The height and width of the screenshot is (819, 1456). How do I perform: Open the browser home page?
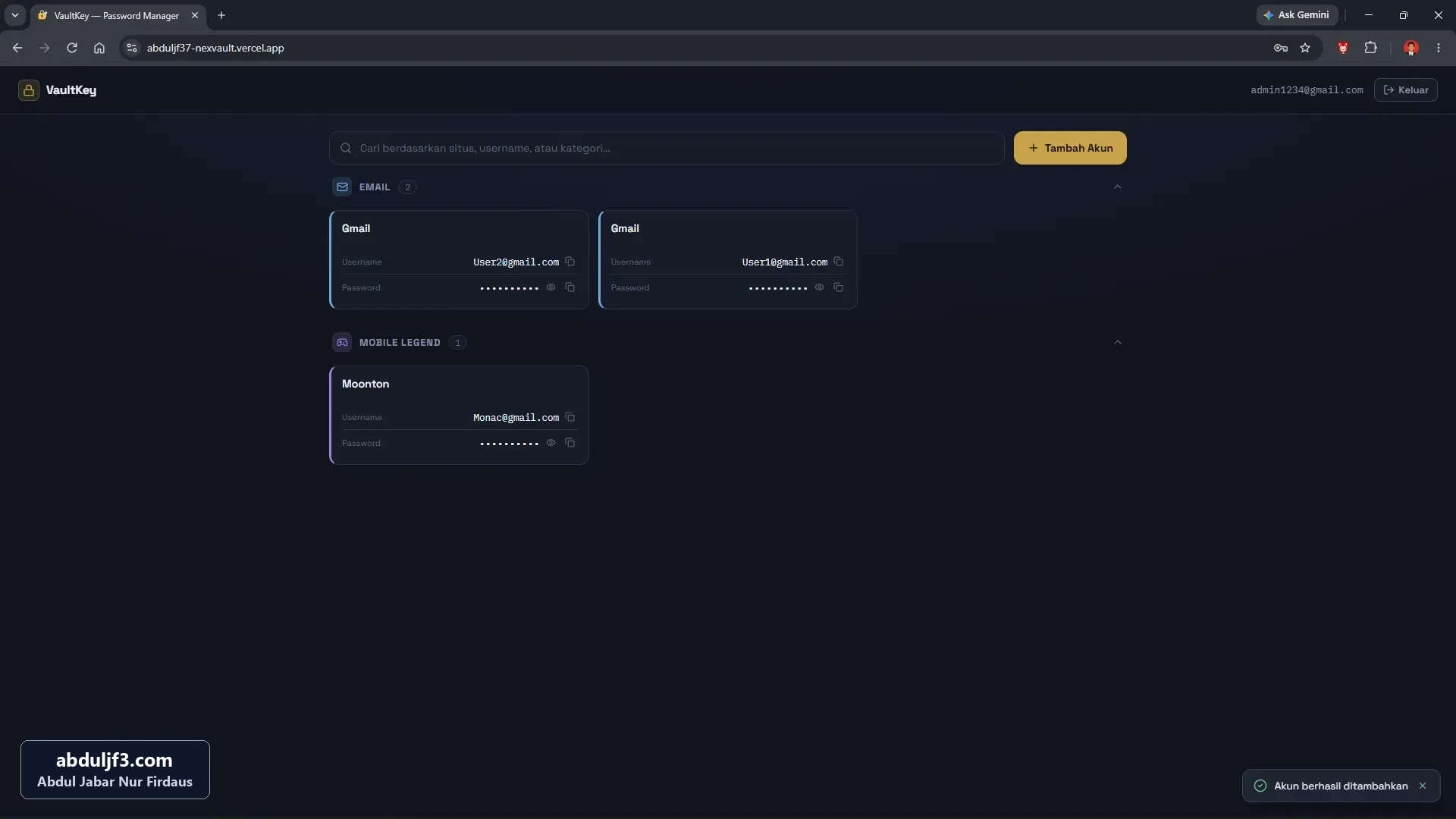[99, 48]
